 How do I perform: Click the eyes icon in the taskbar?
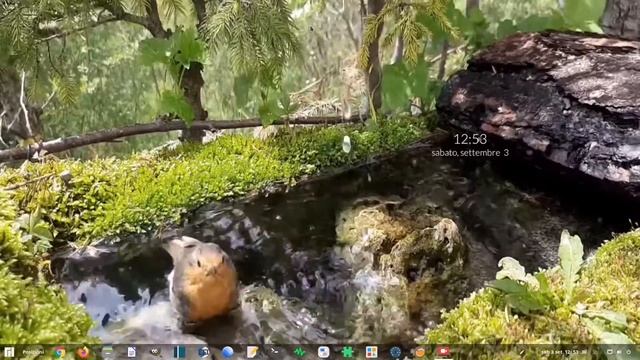pyautogui.click(x=156, y=352)
